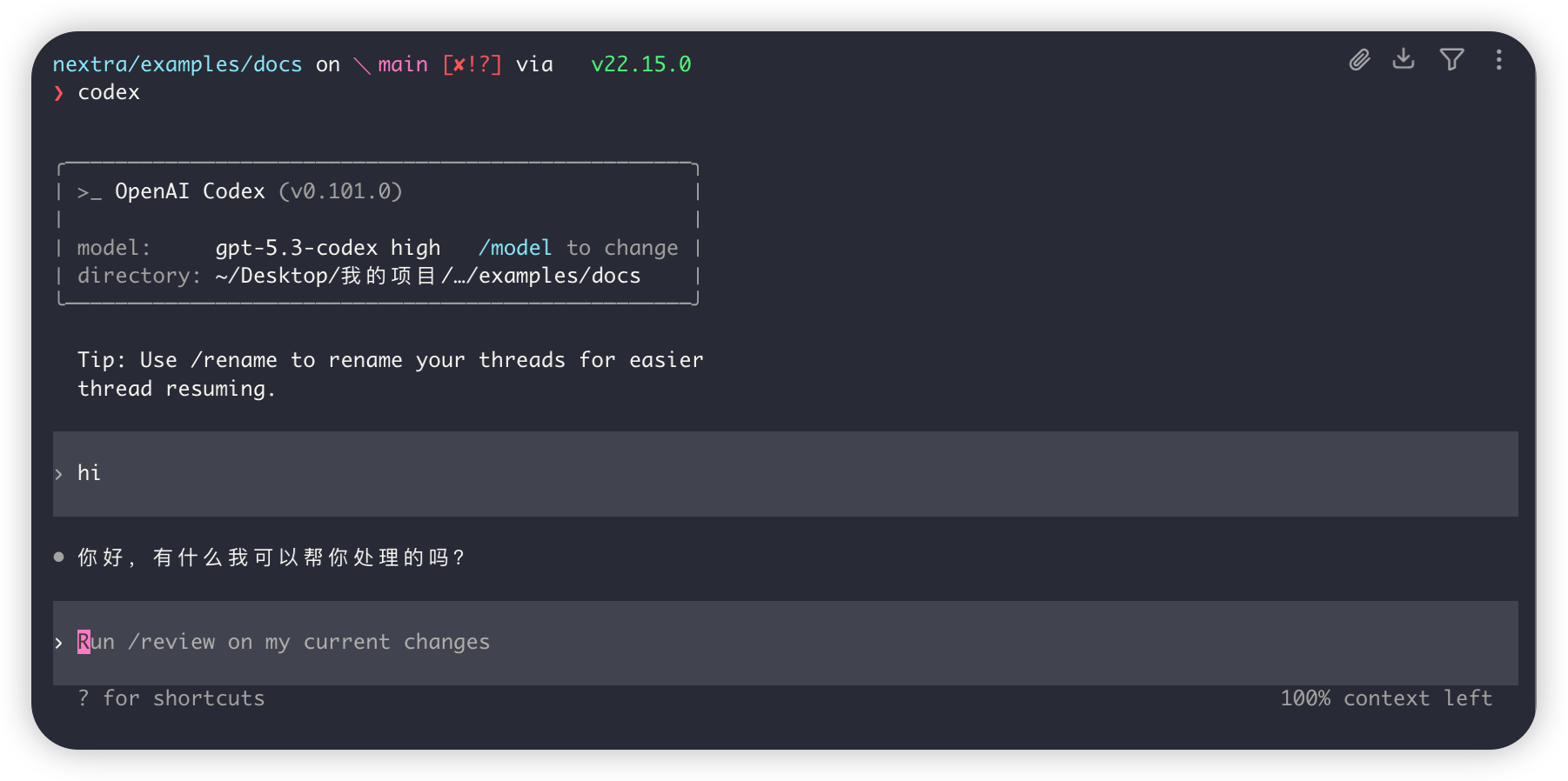Click the gpt-5.3-codex high model name
The image size is (1568, 781).
point(328,249)
